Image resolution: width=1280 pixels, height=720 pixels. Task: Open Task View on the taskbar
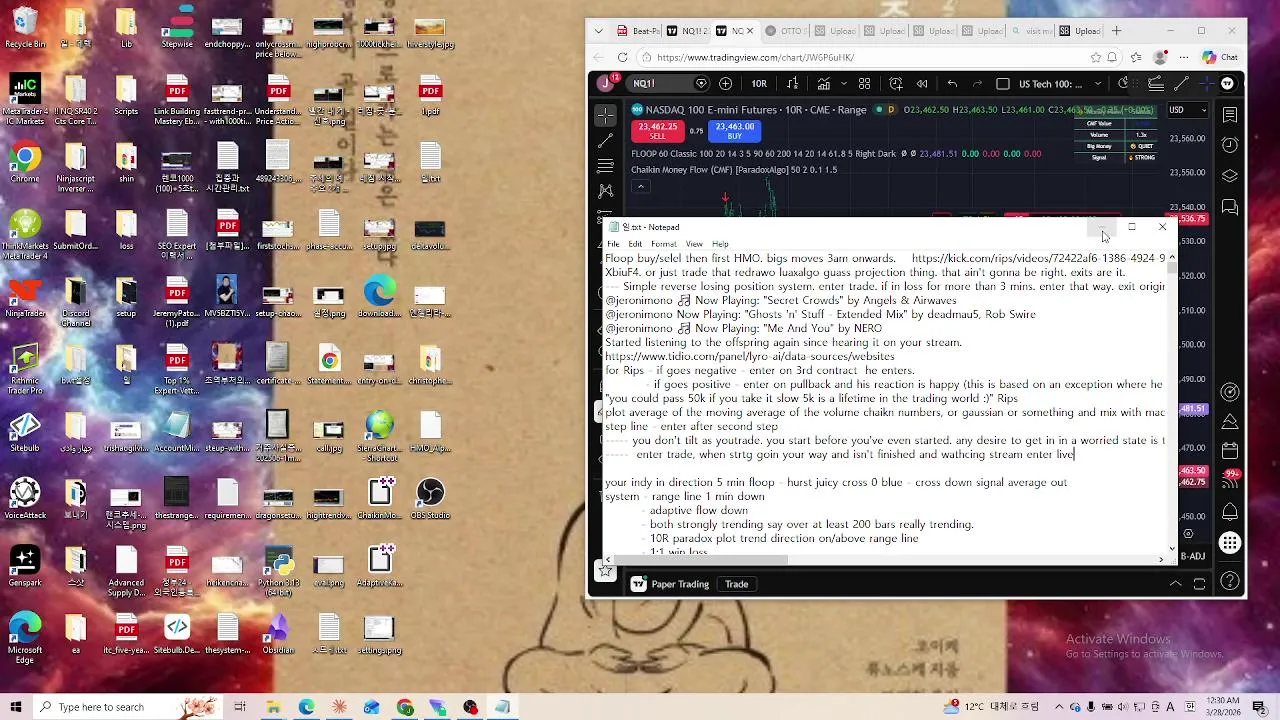[240, 707]
